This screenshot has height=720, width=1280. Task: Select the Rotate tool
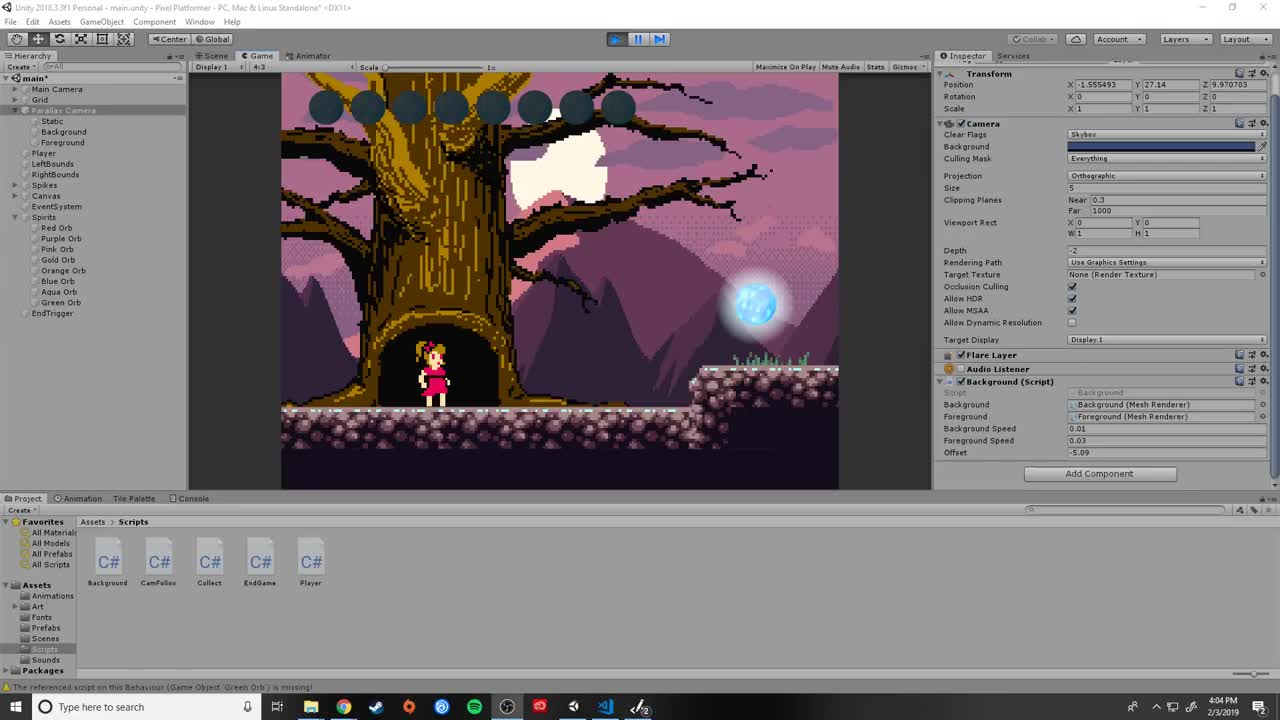pos(59,39)
